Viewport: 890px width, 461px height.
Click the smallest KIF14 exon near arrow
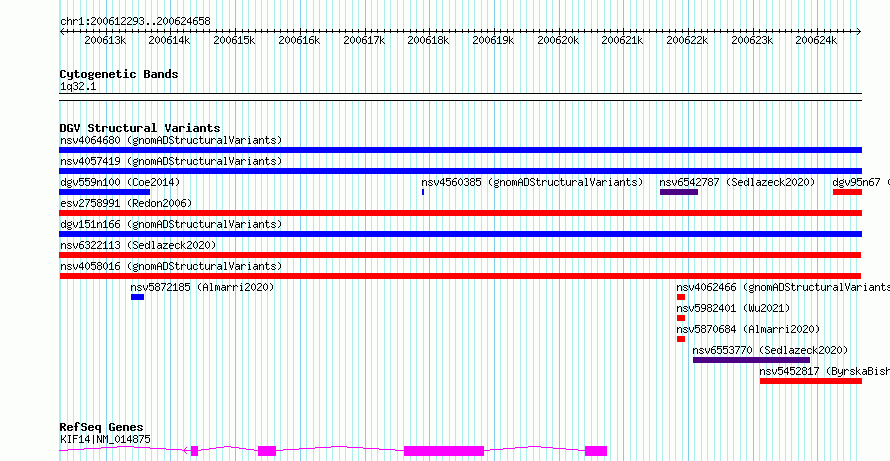[x=195, y=451]
